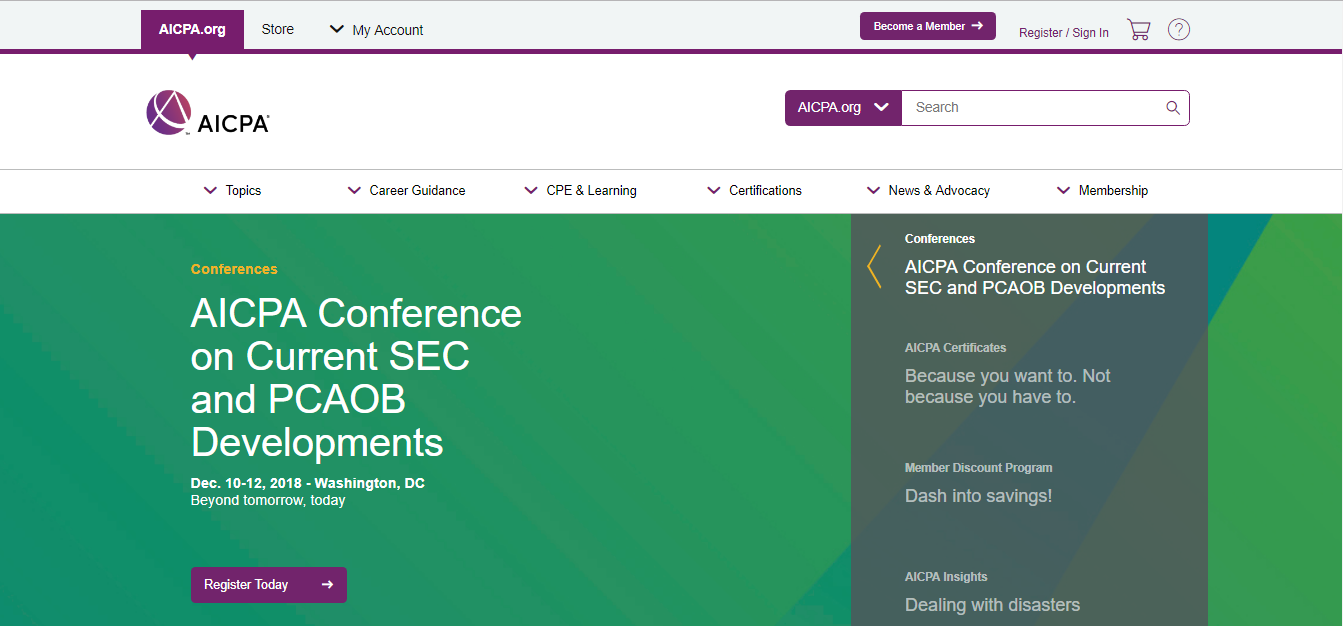Open the AICPA.org search scope dropdown
The image size is (1343, 626).
pos(843,108)
